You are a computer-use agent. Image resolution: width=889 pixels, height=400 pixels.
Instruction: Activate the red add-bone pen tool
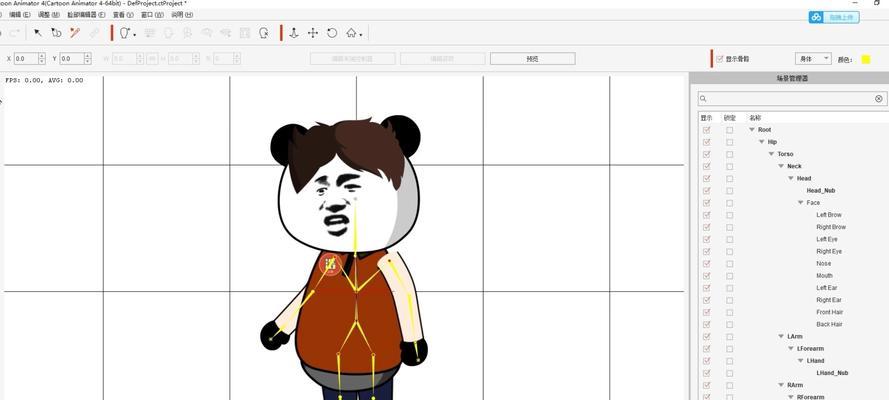pyautogui.click(x=75, y=33)
